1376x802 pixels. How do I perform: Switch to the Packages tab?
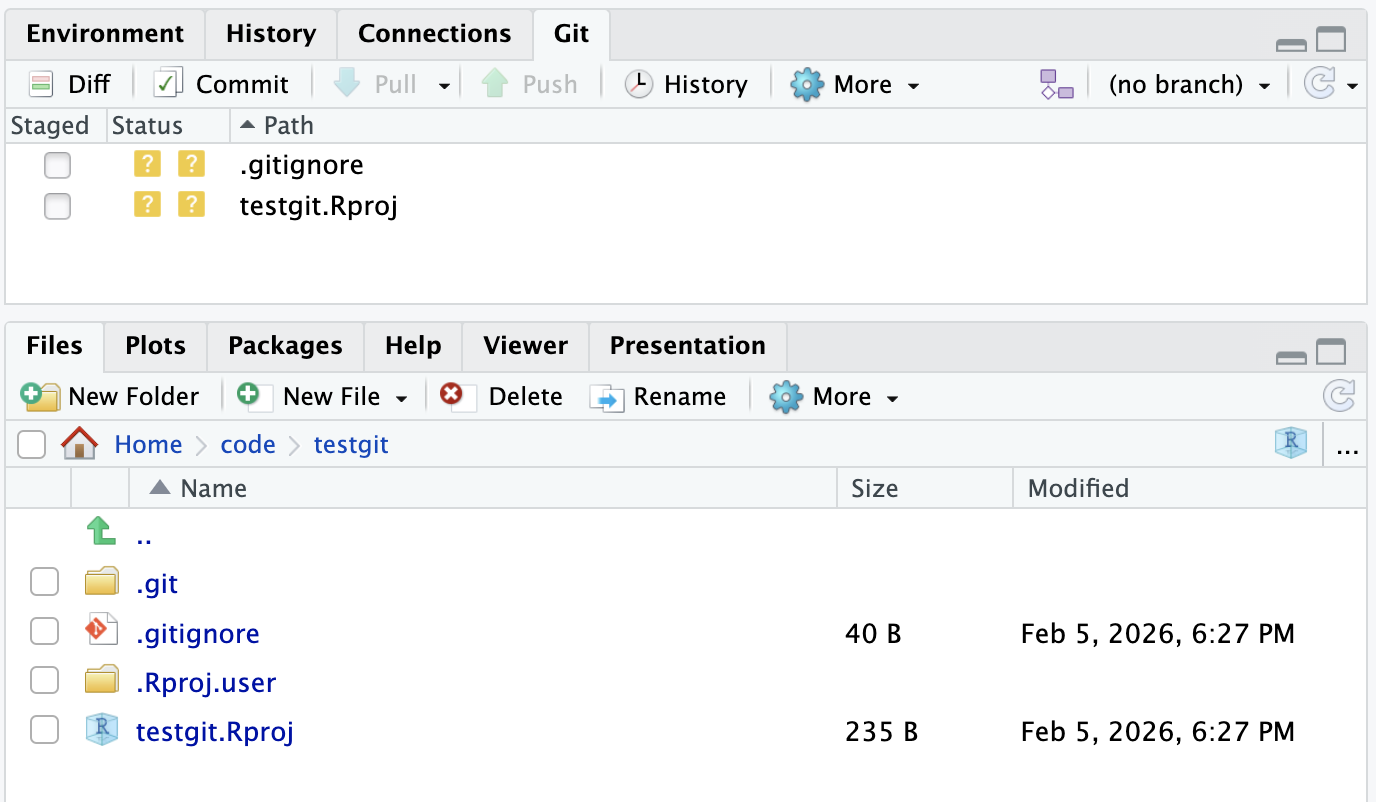tap(285, 346)
